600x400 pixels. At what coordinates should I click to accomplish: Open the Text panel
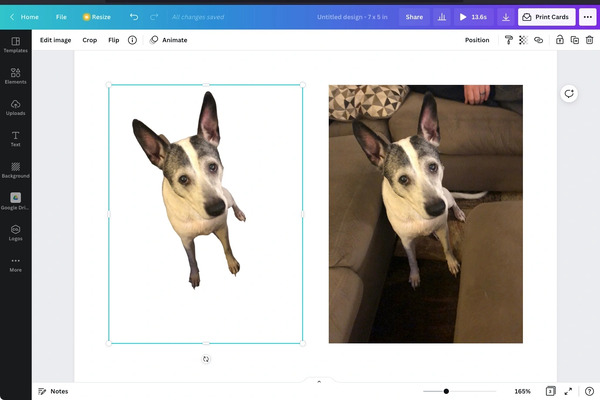pyautogui.click(x=15, y=139)
